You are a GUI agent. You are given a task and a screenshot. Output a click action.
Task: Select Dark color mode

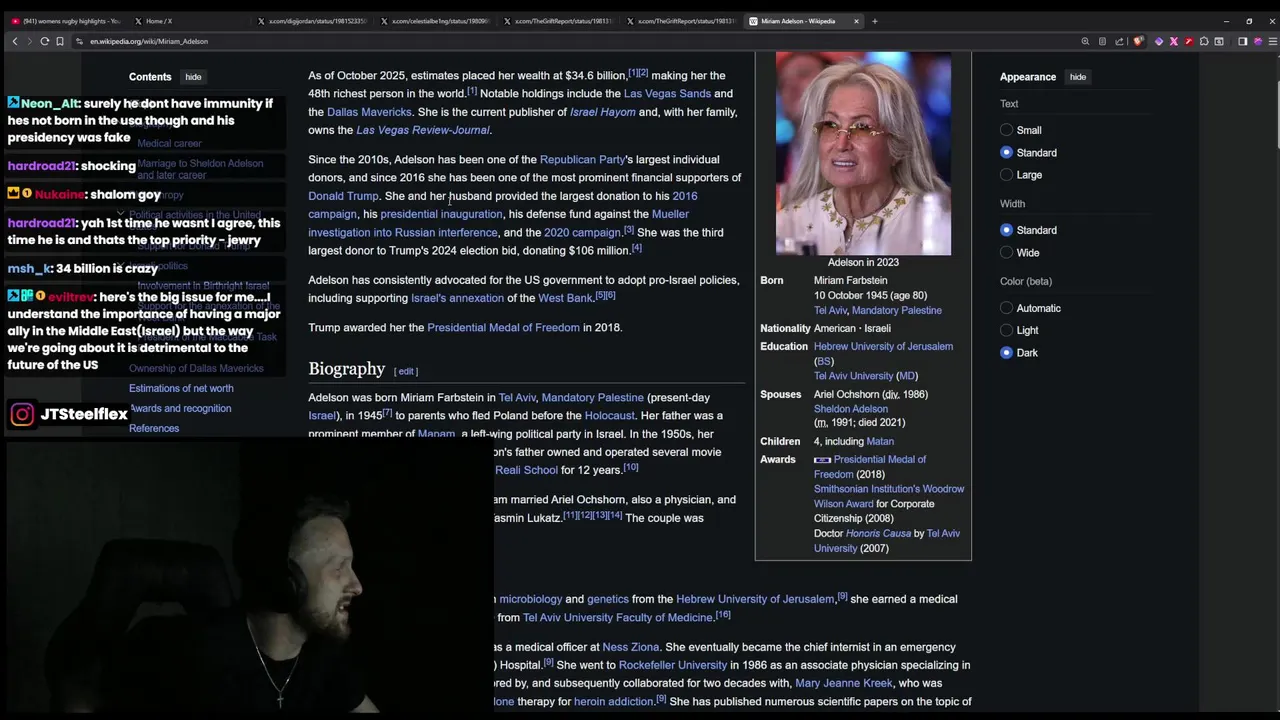[x=1006, y=353]
